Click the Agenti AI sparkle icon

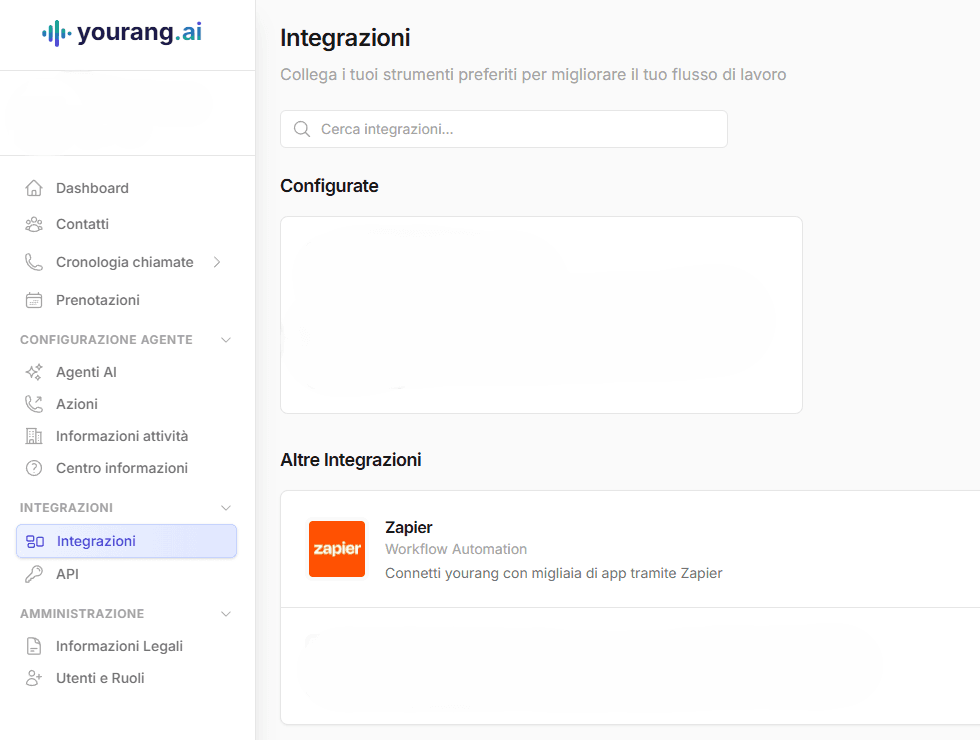coord(34,372)
